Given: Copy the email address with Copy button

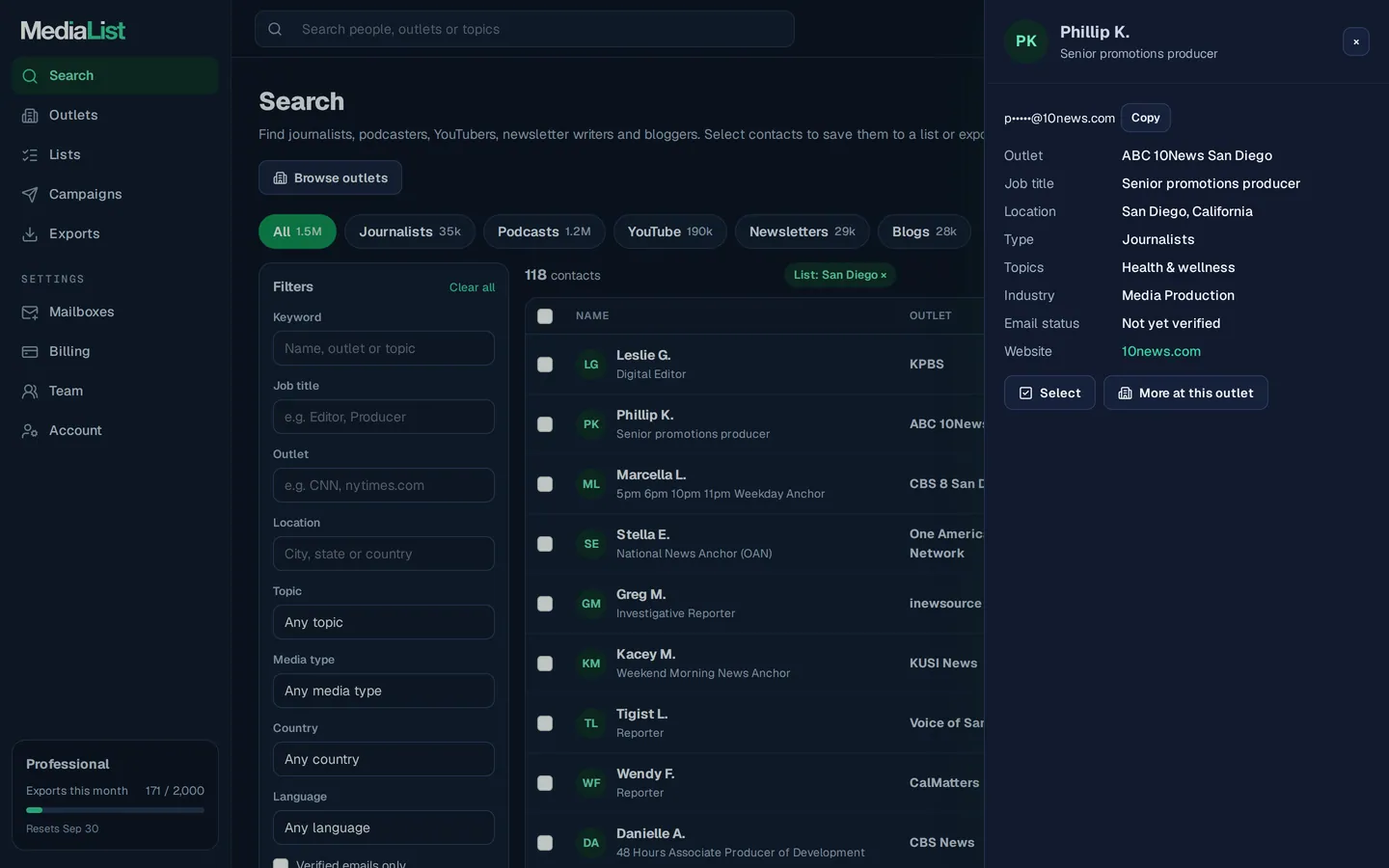Looking at the screenshot, I should (x=1146, y=118).
